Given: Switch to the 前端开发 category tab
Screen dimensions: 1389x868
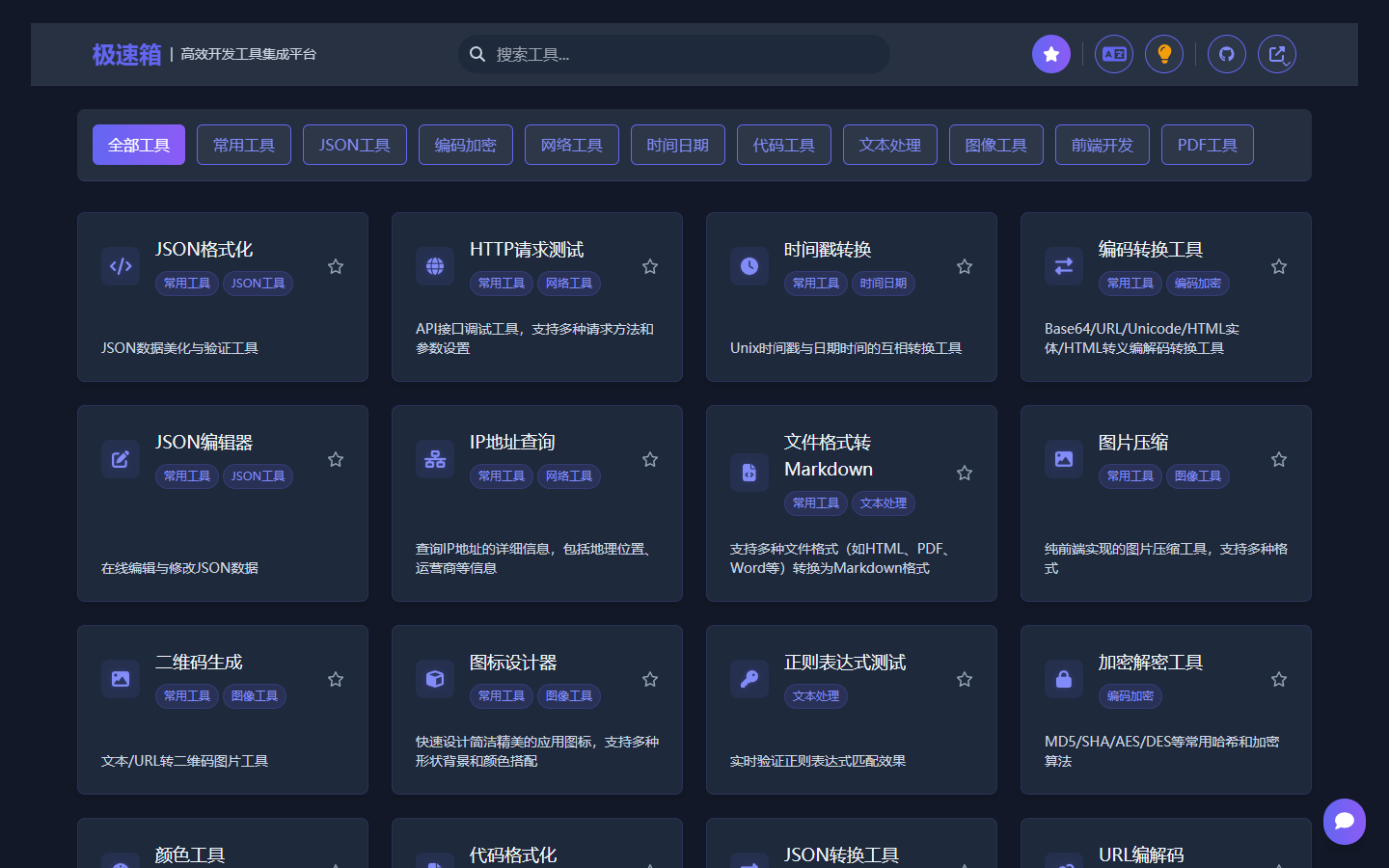Looking at the screenshot, I should (x=1103, y=145).
